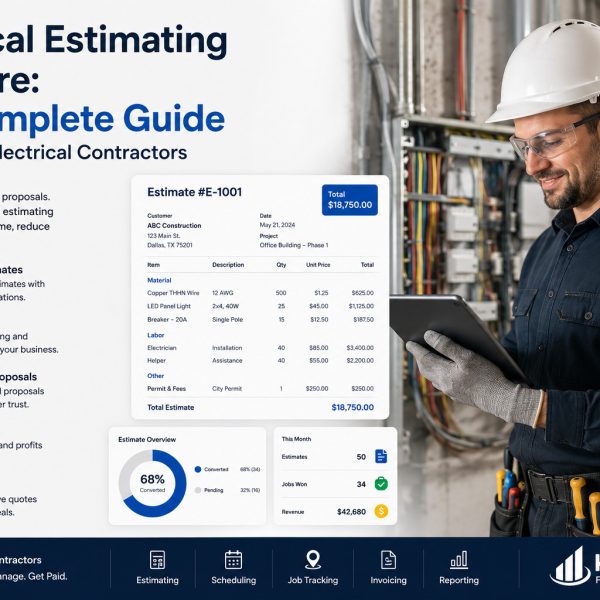Click the 68% (34) Converted percentage

click(x=250, y=469)
